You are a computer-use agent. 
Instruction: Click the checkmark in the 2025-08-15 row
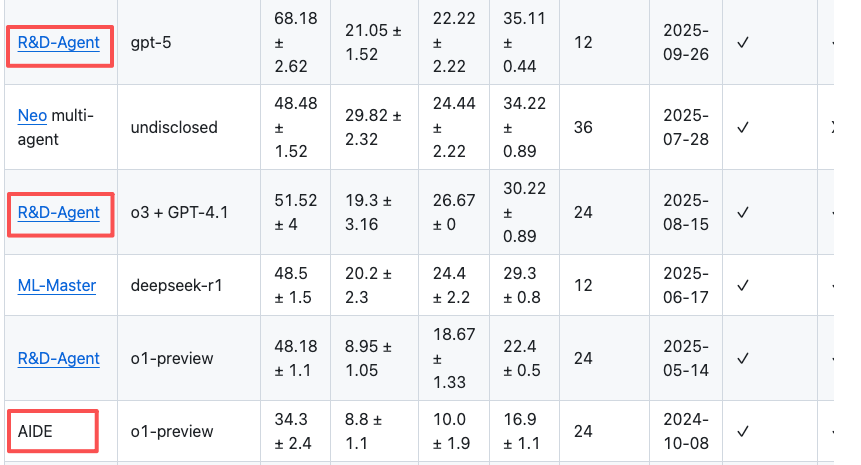[743, 212]
